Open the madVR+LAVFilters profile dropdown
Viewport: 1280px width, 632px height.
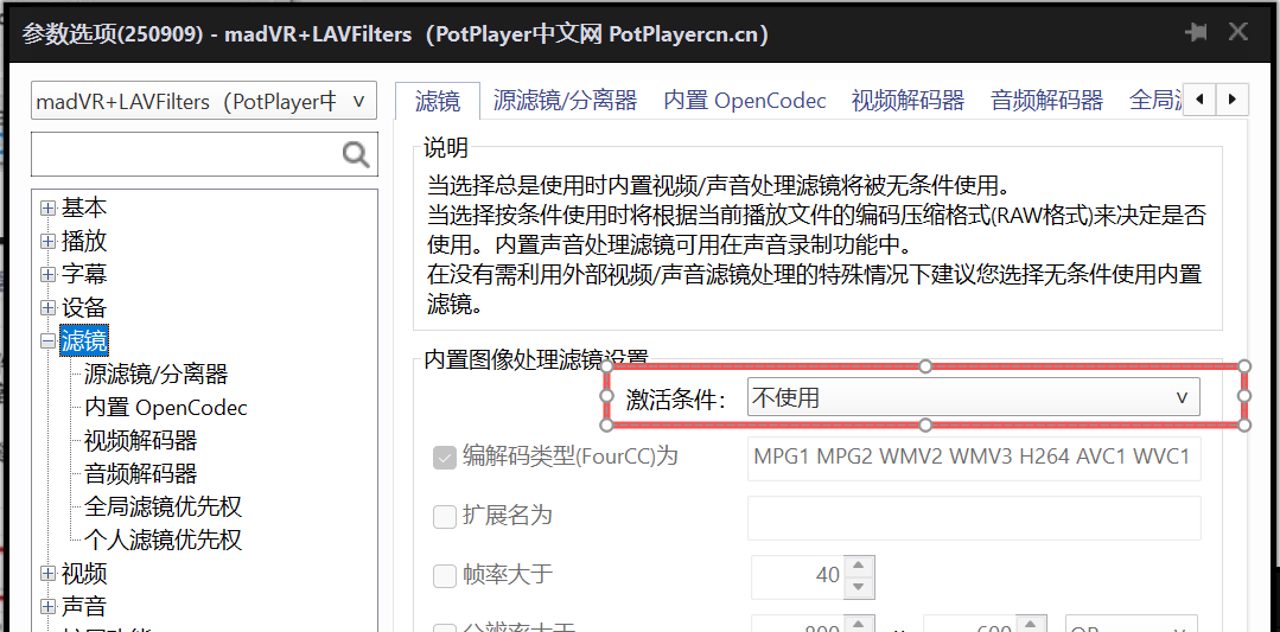point(204,101)
